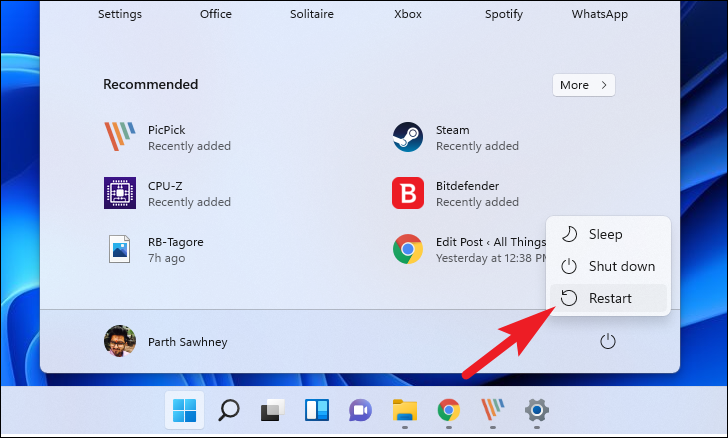Click the 'Steam' recommended title
The width and height of the screenshot is (728, 438).
452,130
